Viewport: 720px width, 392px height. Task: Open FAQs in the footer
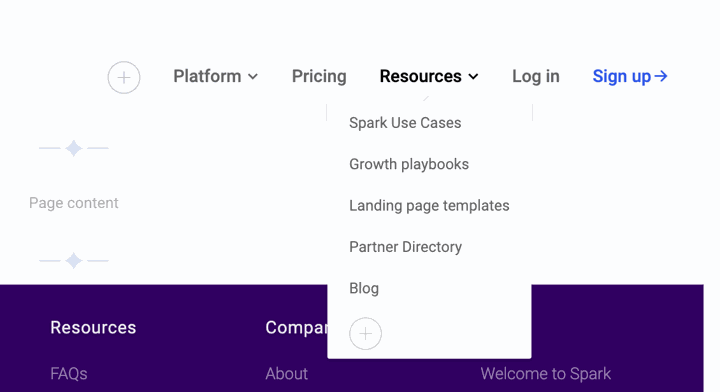tap(69, 374)
